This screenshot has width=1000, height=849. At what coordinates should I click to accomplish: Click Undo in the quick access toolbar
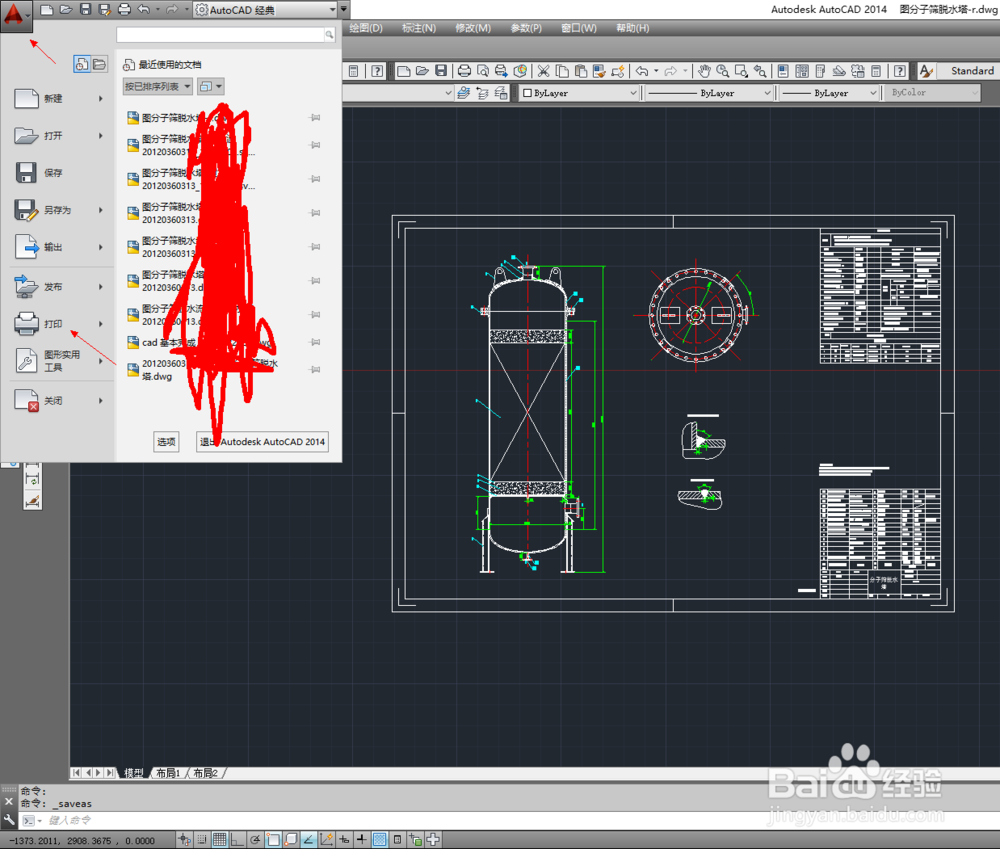tap(143, 10)
